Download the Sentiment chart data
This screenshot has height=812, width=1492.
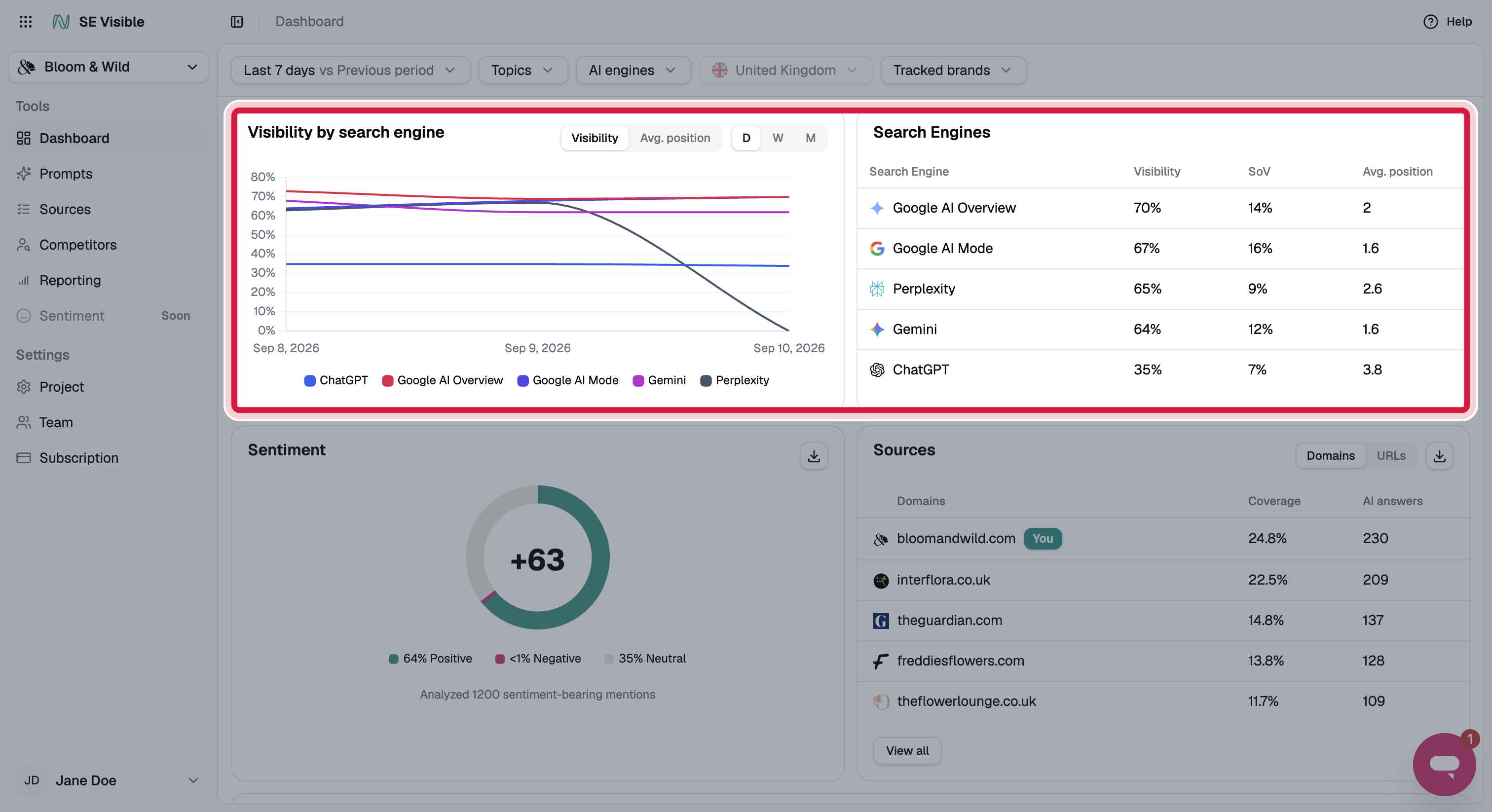814,456
